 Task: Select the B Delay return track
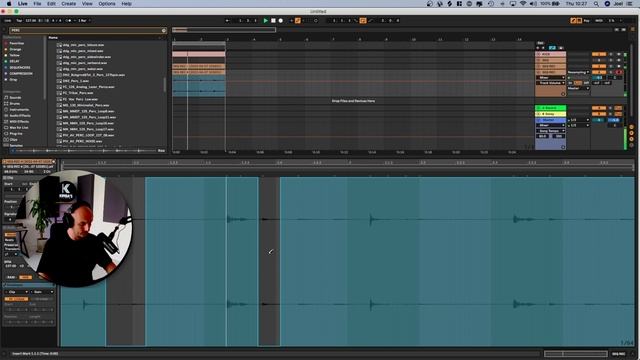click(550, 114)
